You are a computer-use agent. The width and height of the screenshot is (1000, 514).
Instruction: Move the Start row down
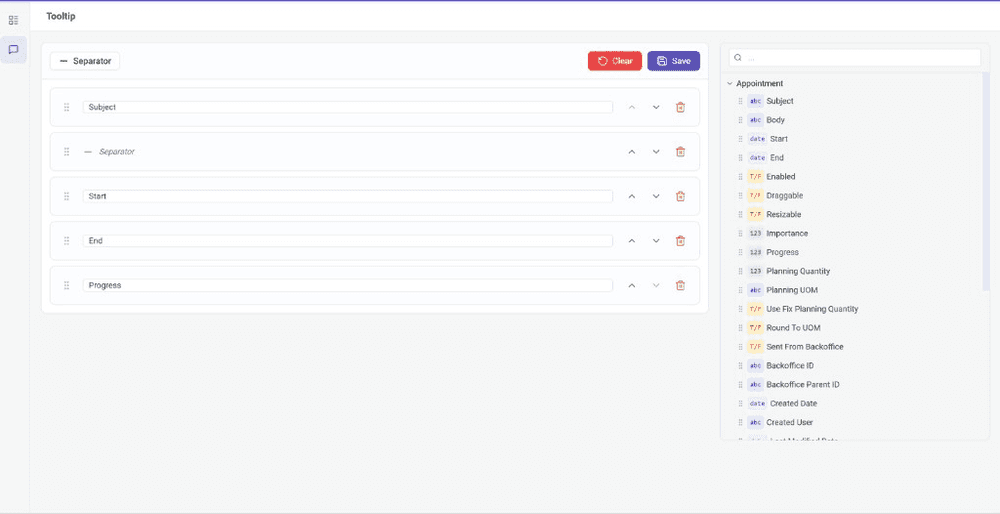[x=656, y=196]
